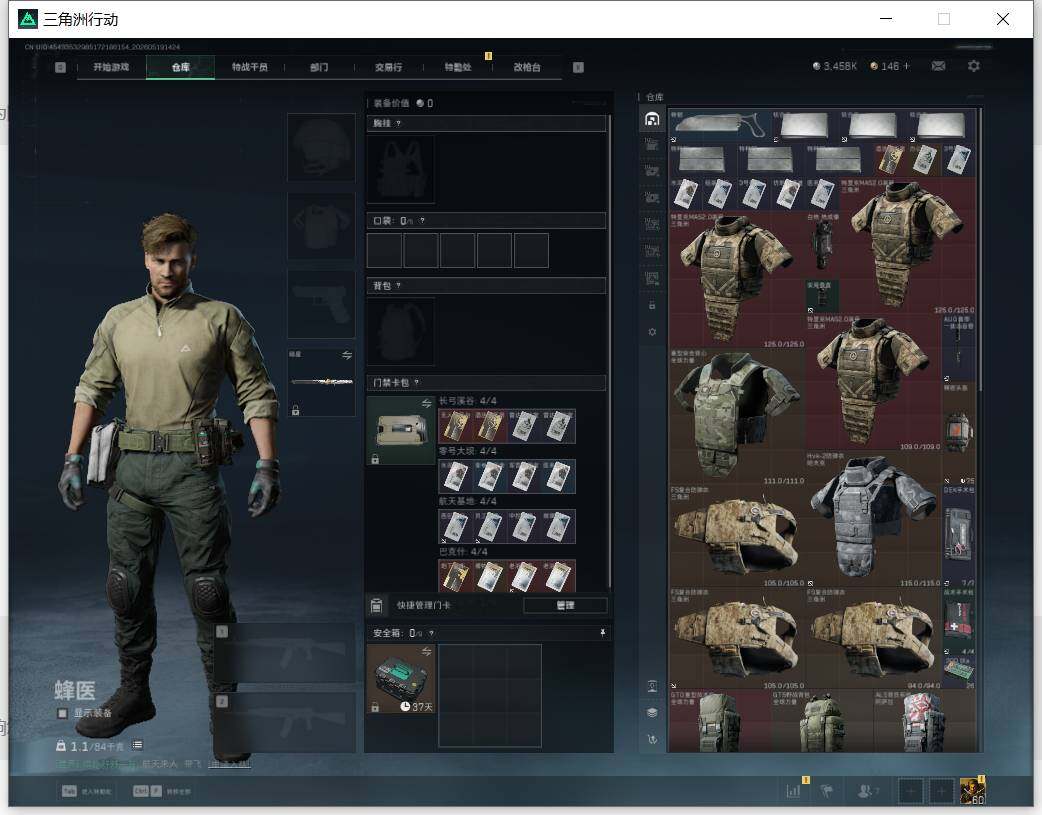Click the quick keycard management icon
Screen dimensions: 1042x815
point(376,606)
